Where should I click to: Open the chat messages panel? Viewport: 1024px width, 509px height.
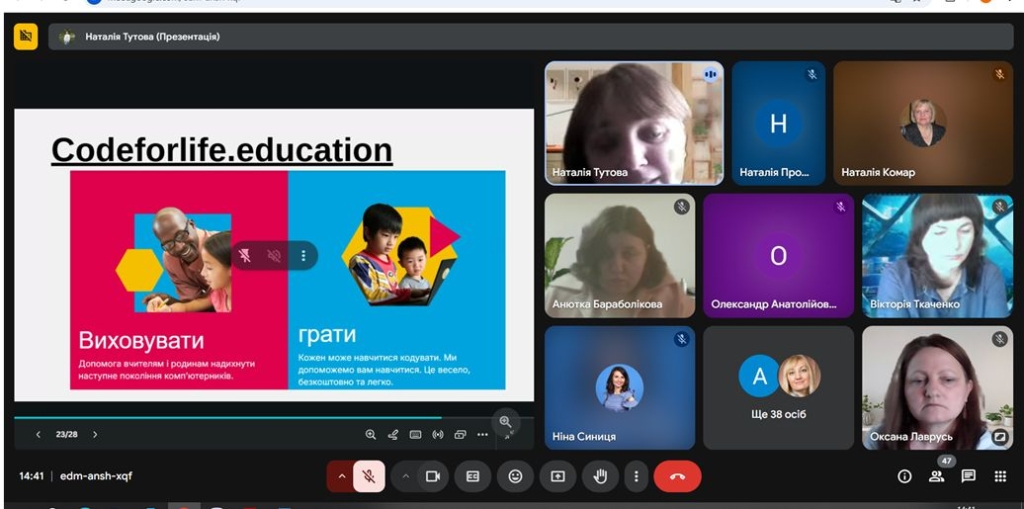pyautogui.click(x=968, y=476)
